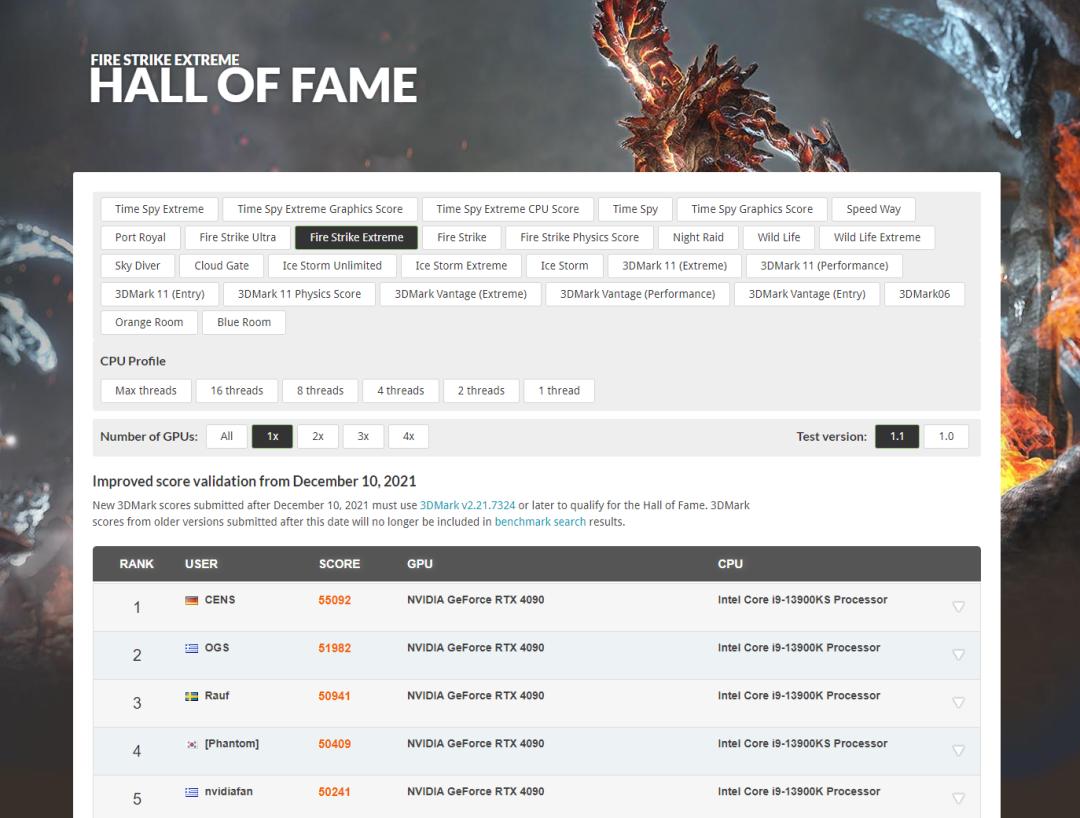Click the German flag icon beside CENS

191,600
